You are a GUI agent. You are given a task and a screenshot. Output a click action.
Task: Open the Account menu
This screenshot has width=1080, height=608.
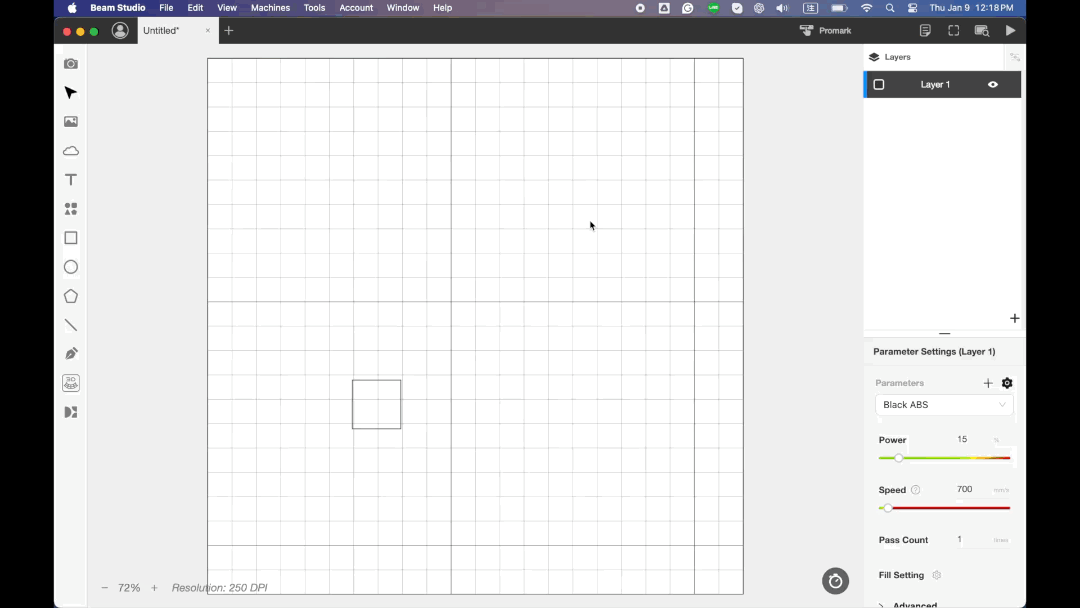pos(356,8)
